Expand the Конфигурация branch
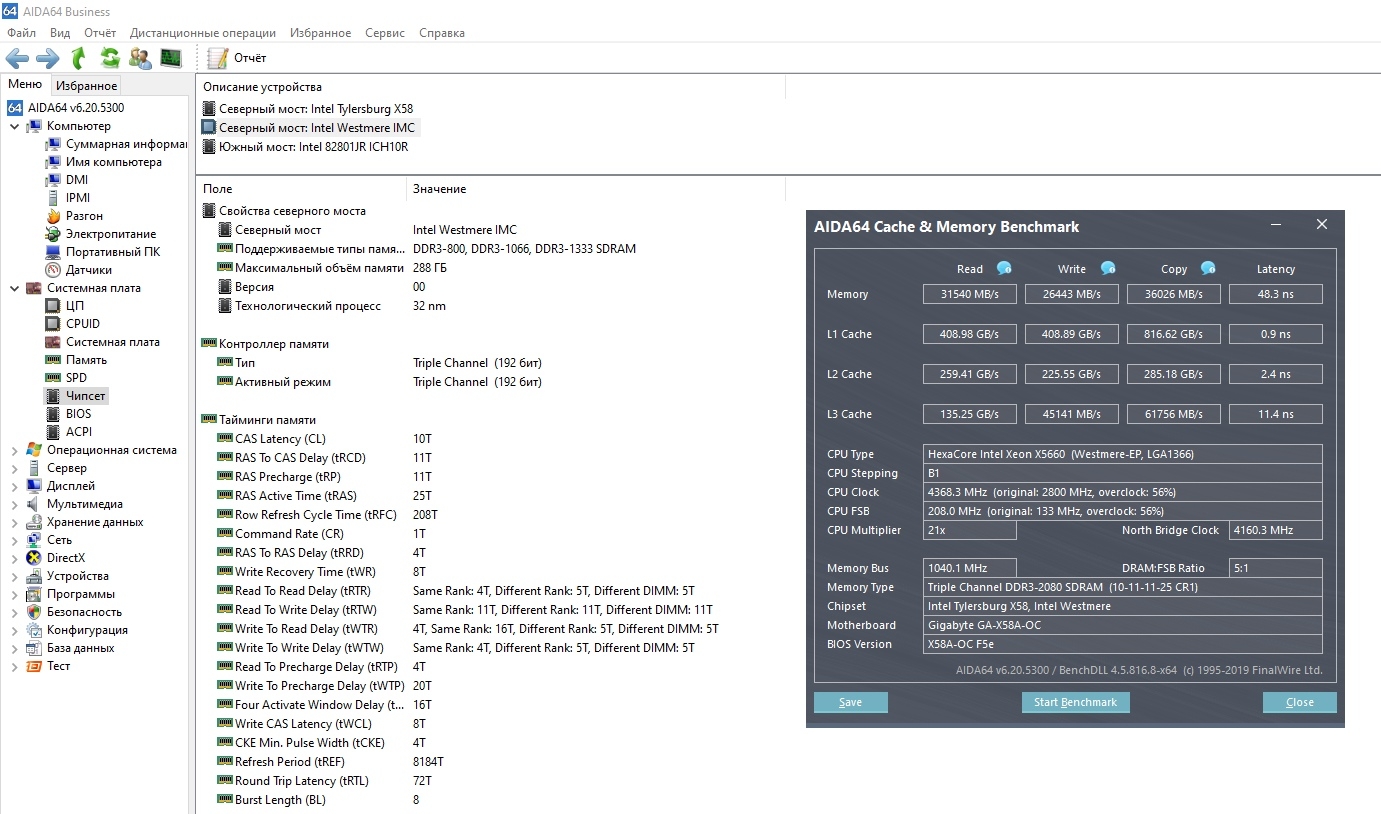Image resolution: width=1381 pixels, height=814 pixels. 14,630
